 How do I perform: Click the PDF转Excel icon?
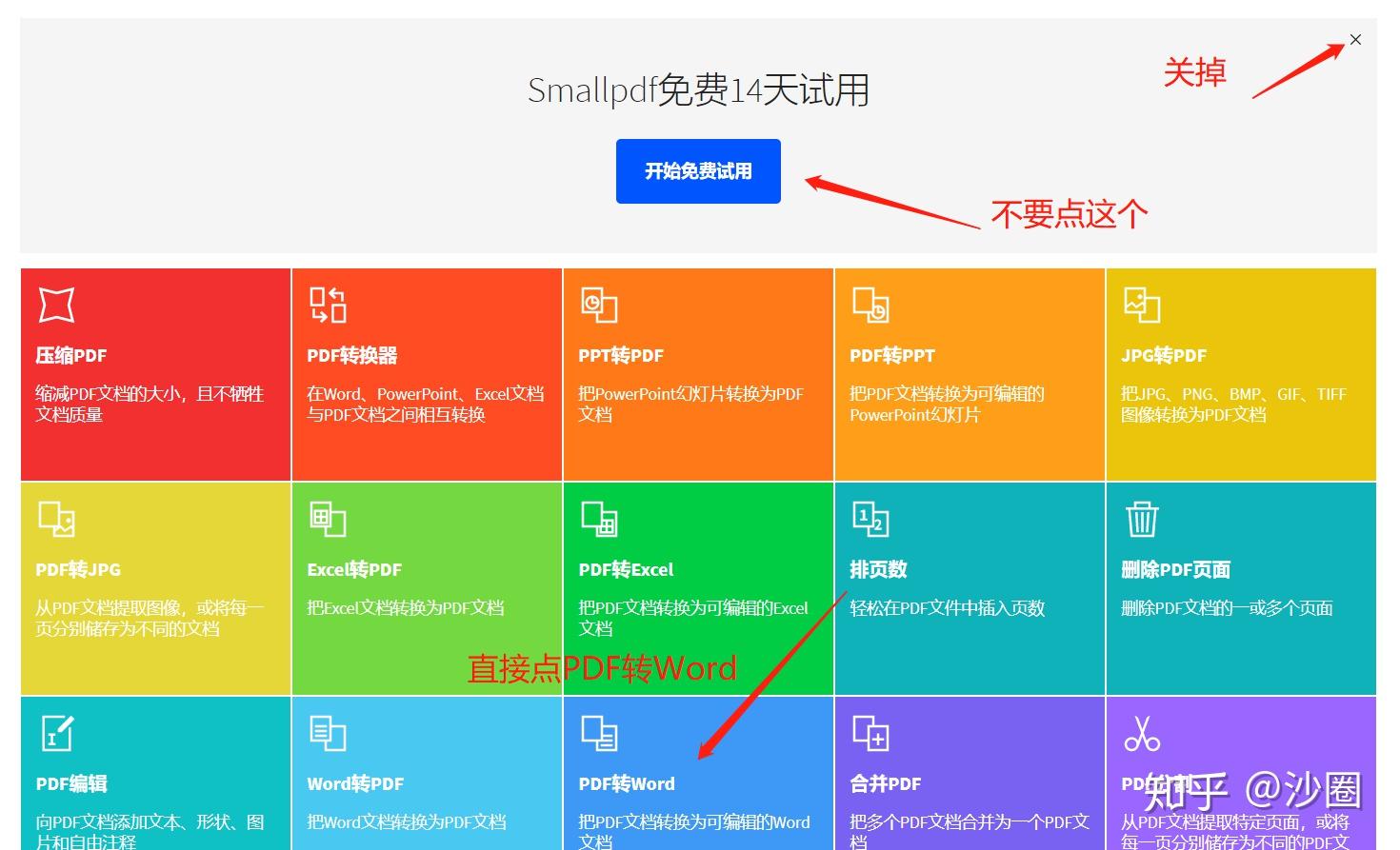click(599, 519)
